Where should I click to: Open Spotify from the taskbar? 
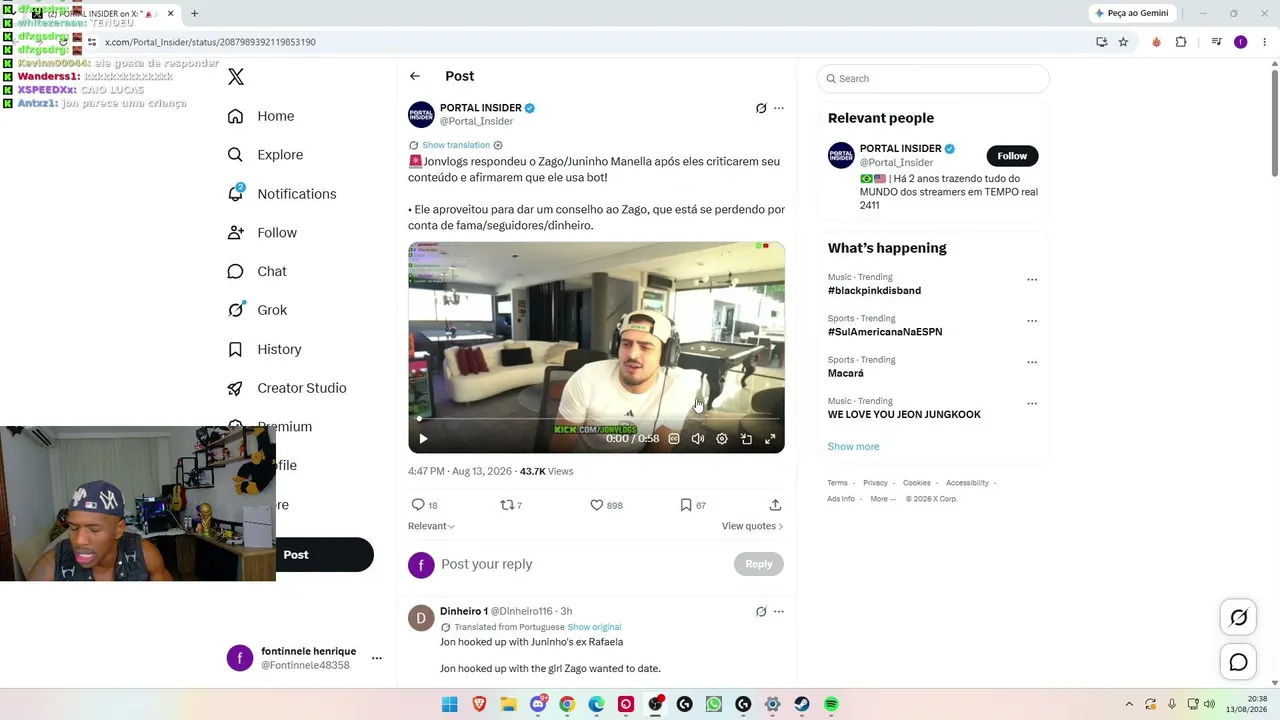[x=831, y=704]
